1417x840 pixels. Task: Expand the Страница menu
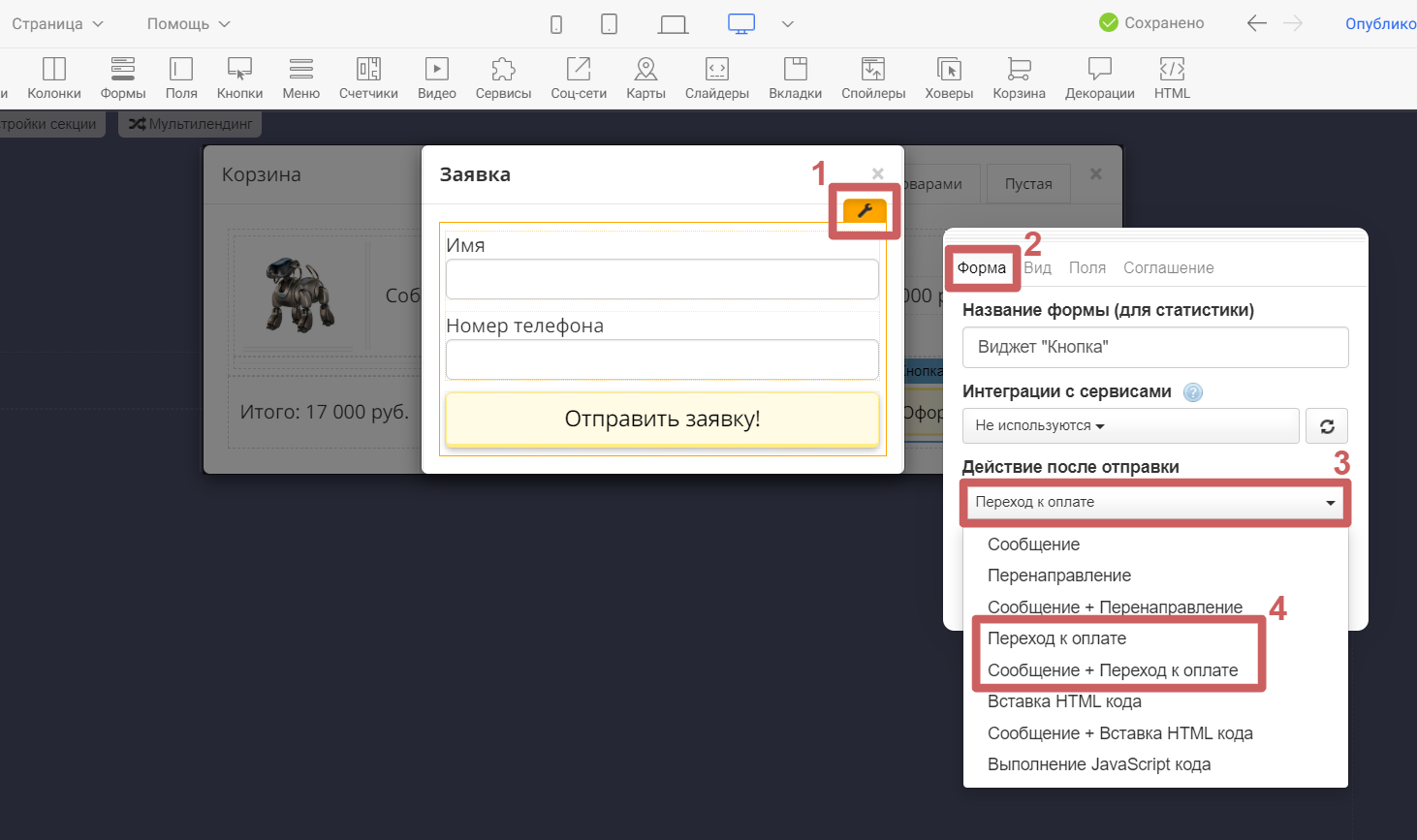(x=57, y=24)
